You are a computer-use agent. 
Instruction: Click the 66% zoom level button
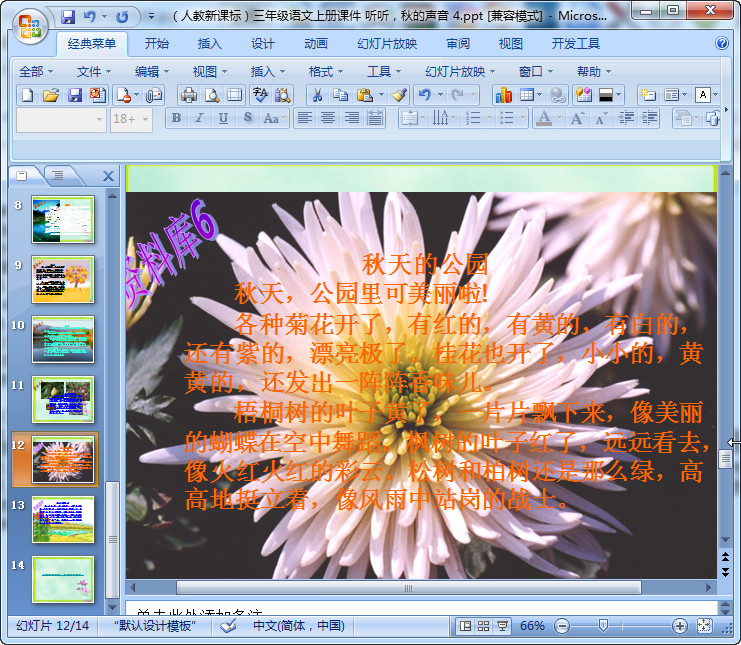pyautogui.click(x=532, y=626)
